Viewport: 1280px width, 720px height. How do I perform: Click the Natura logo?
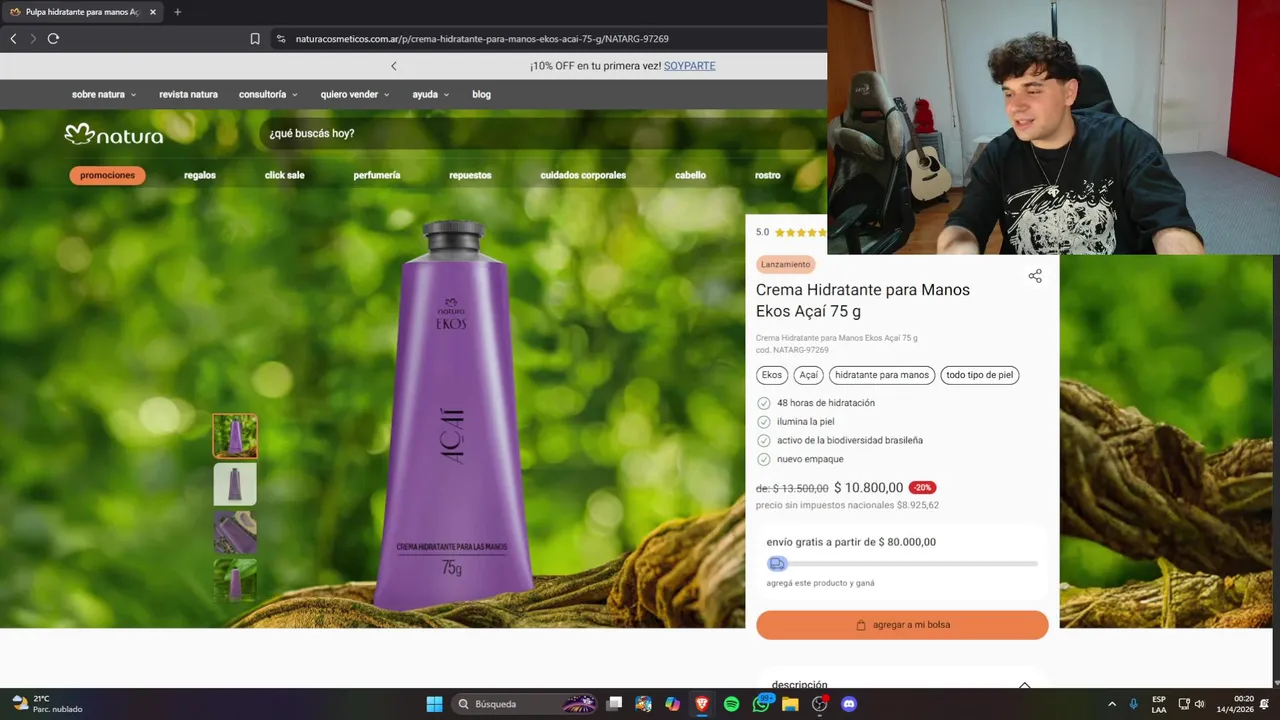pyautogui.click(x=113, y=134)
